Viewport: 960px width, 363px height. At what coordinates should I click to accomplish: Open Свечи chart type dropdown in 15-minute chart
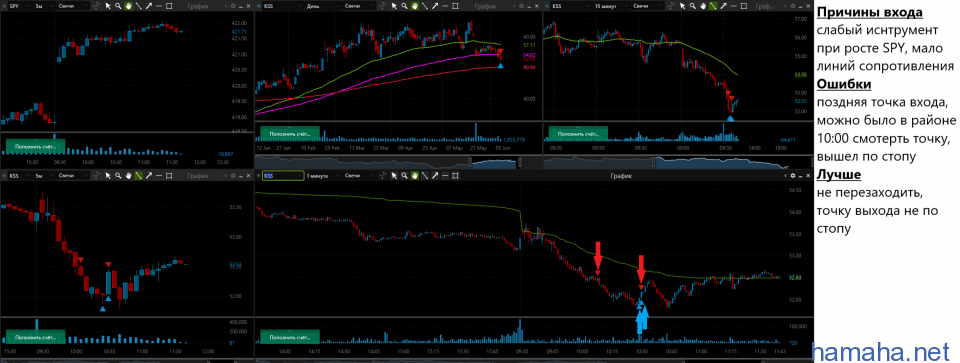(648, 6)
